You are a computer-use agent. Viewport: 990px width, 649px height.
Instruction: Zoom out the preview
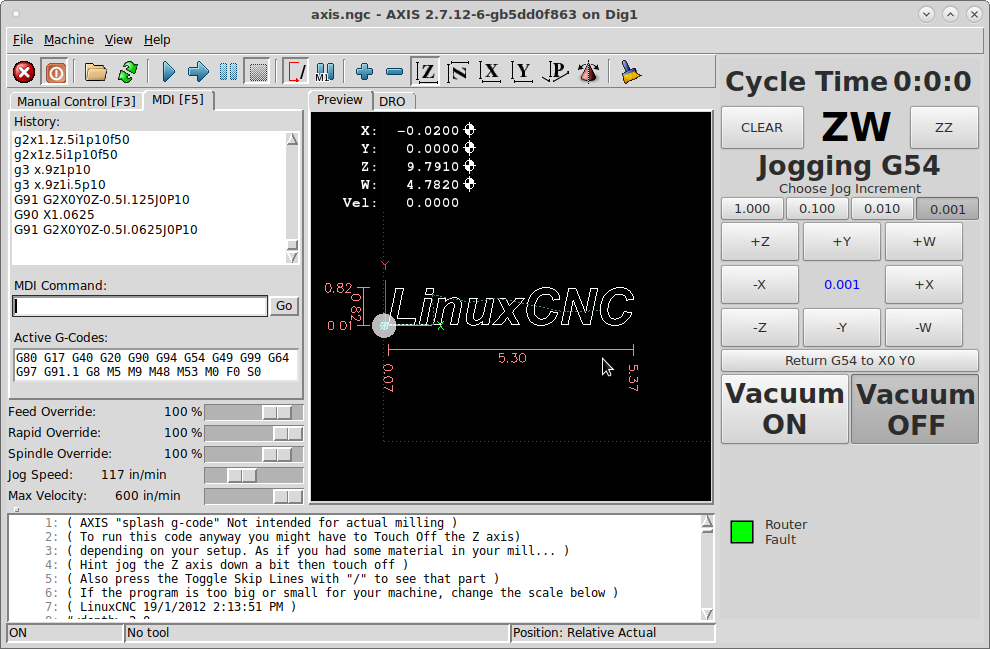pos(394,72)
